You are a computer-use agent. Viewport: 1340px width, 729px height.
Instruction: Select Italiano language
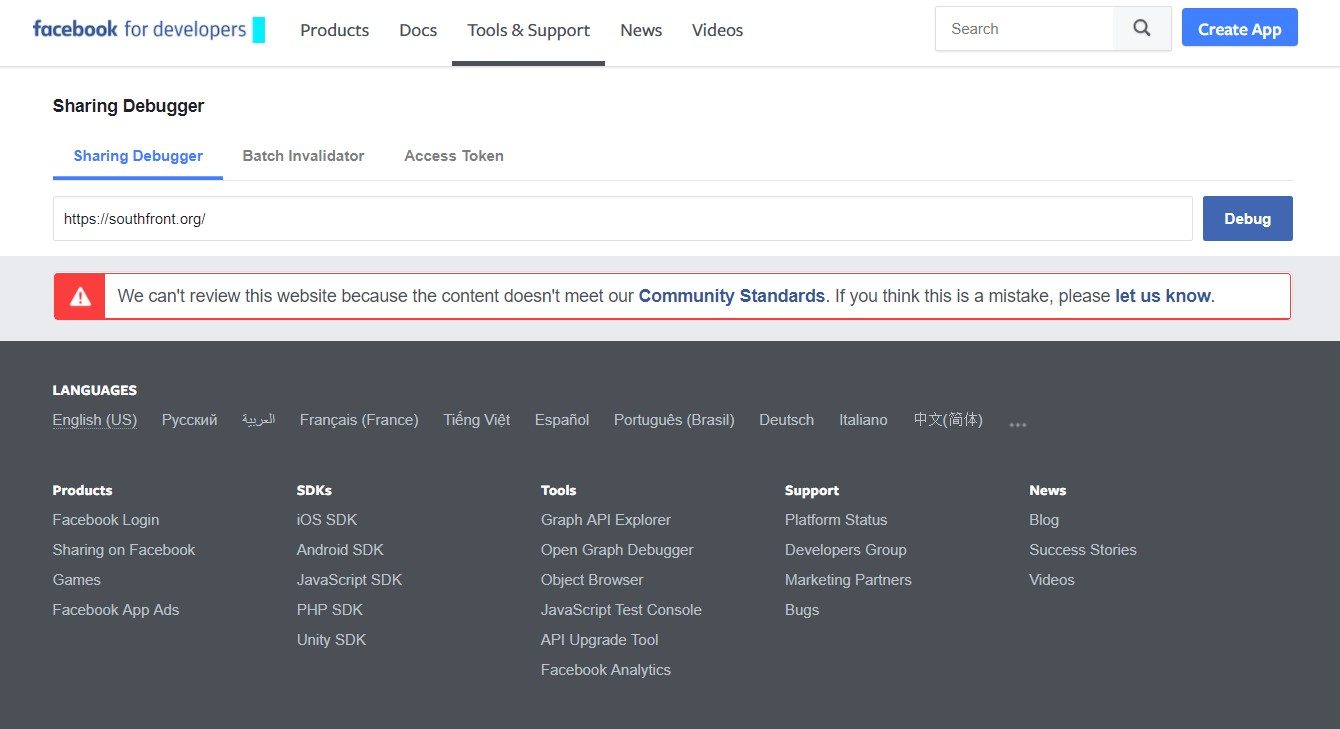click(863, 420)
